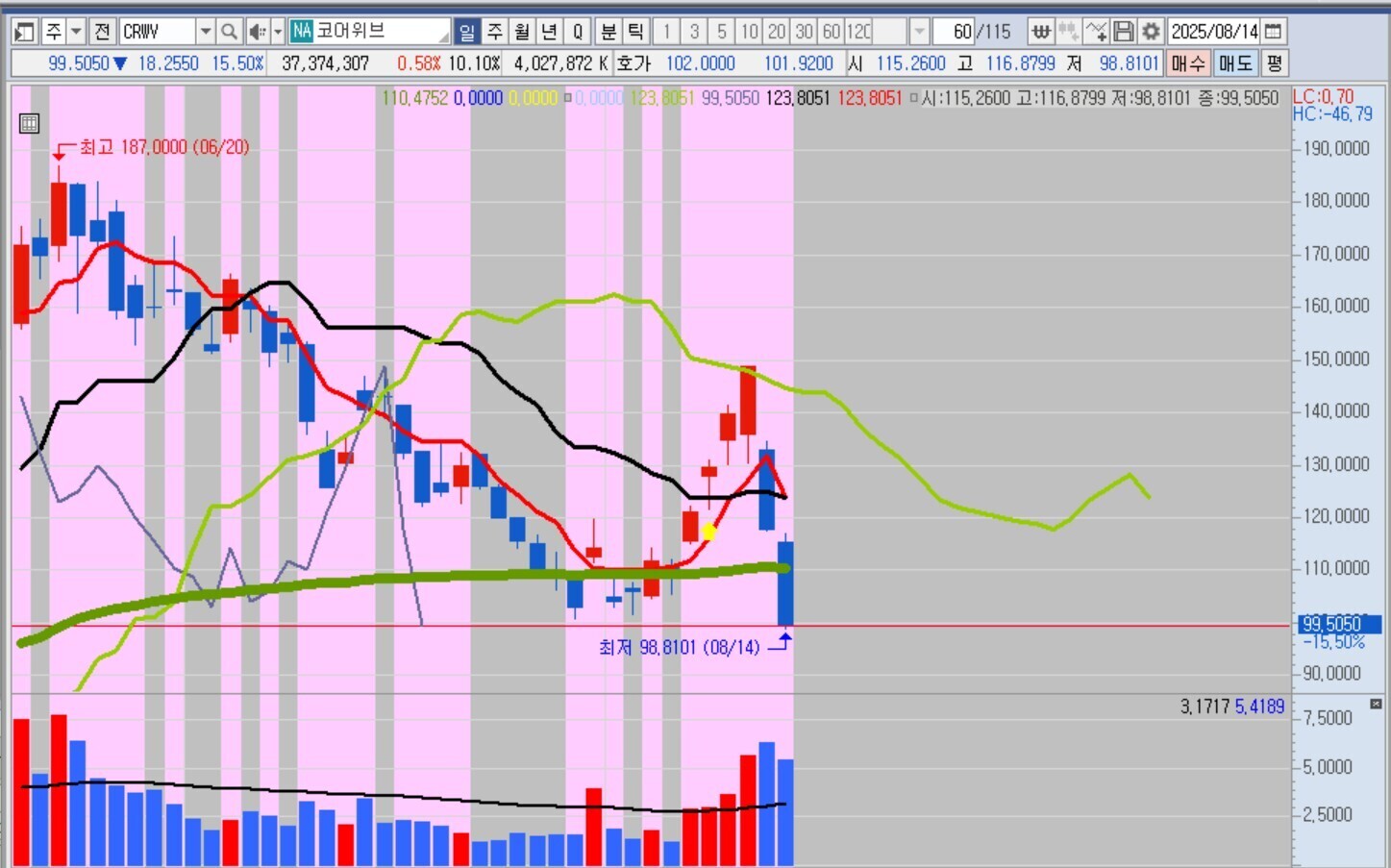Click the current price tag 99.5050 on axis
Image resolution: width=1391 pixels, height=868 pixels.
(x=1341, y=625)
